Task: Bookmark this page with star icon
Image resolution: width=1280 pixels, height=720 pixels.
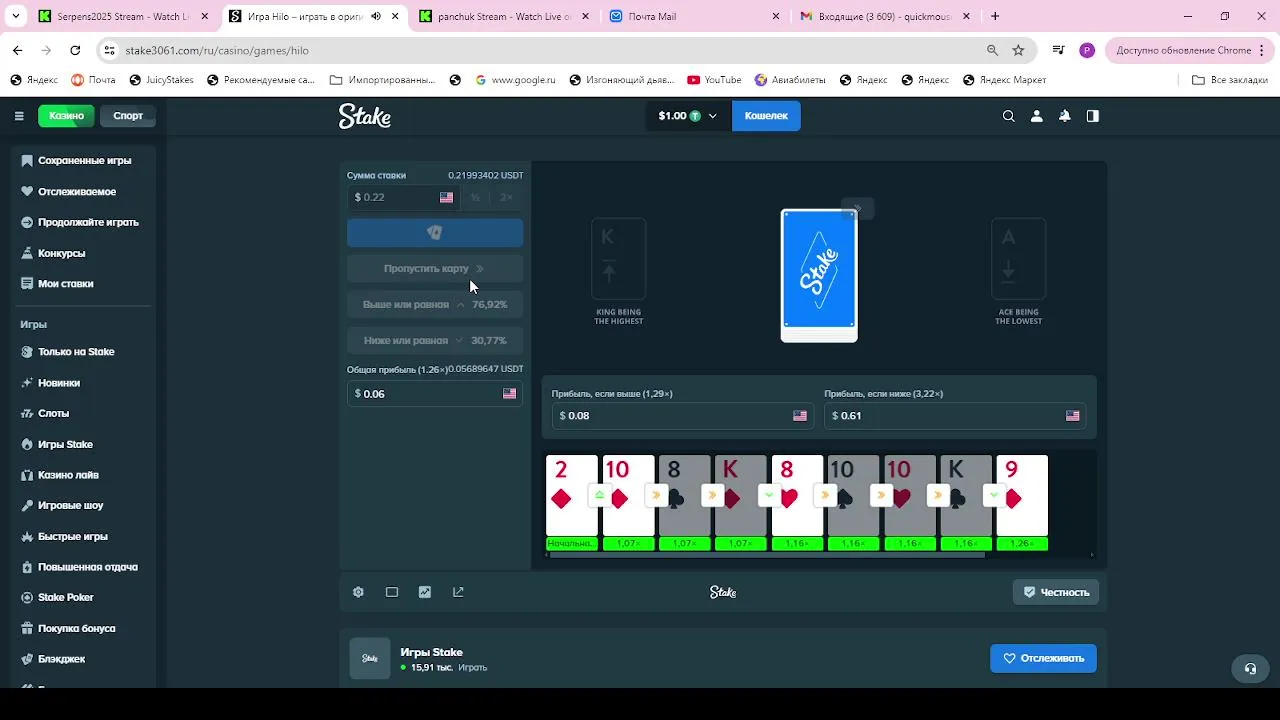Action: pyautogui.click(x=1018, y=50)
